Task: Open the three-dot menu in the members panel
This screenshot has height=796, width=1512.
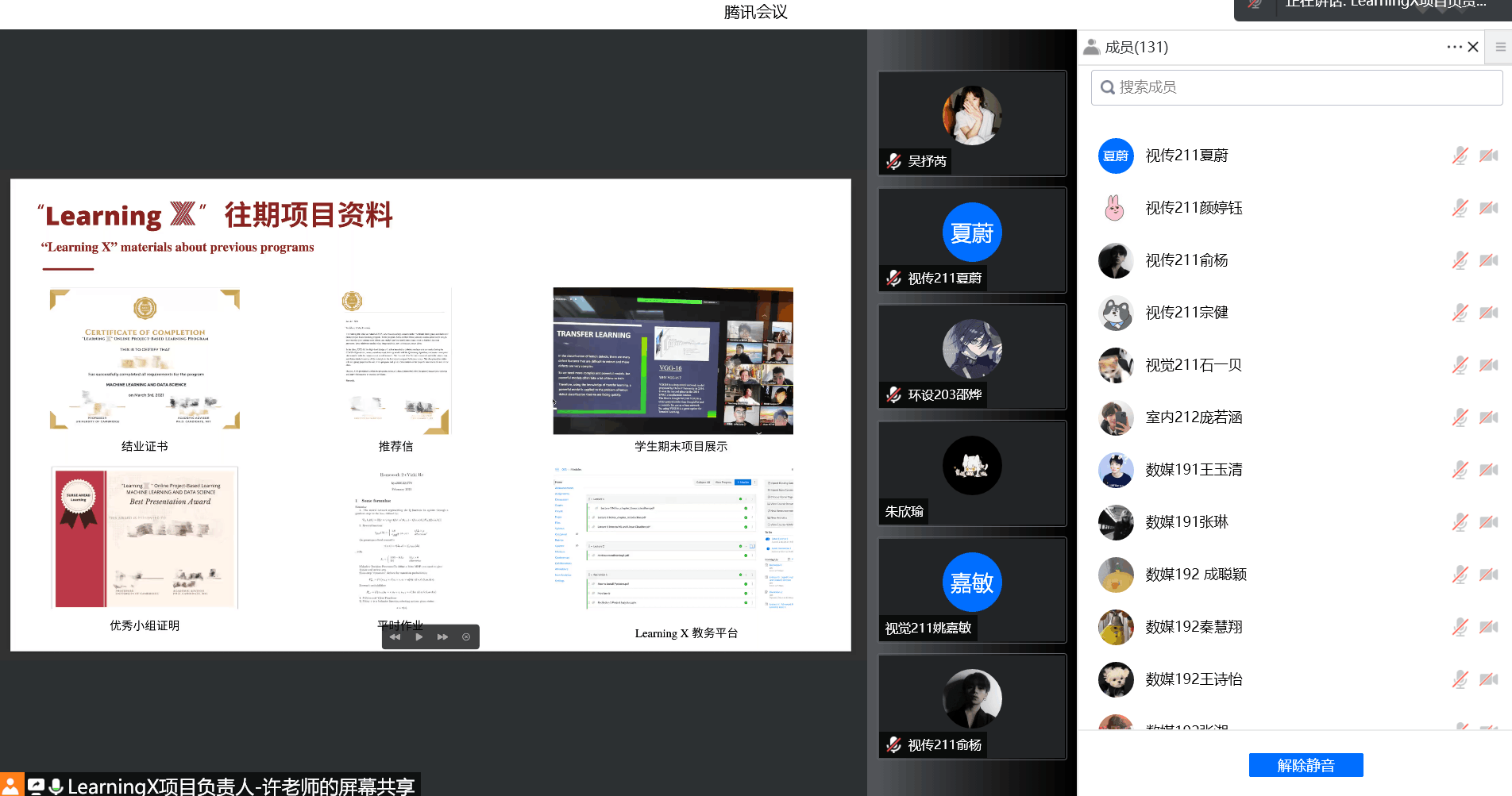Action: click(1453, 47)
